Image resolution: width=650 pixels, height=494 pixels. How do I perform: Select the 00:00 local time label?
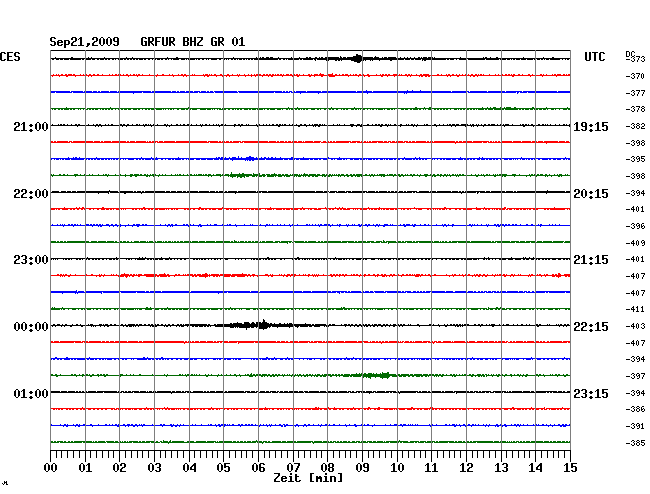pos(31,327)
